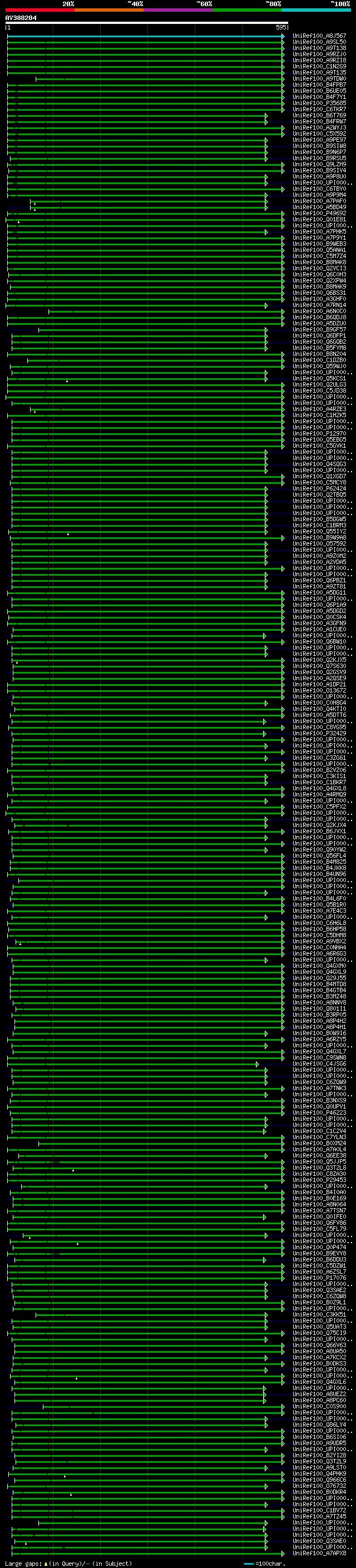Select the UniRef100_B4F7Y1 label
This screenshot has width=356, height=1568.
[x=319, y=97]
